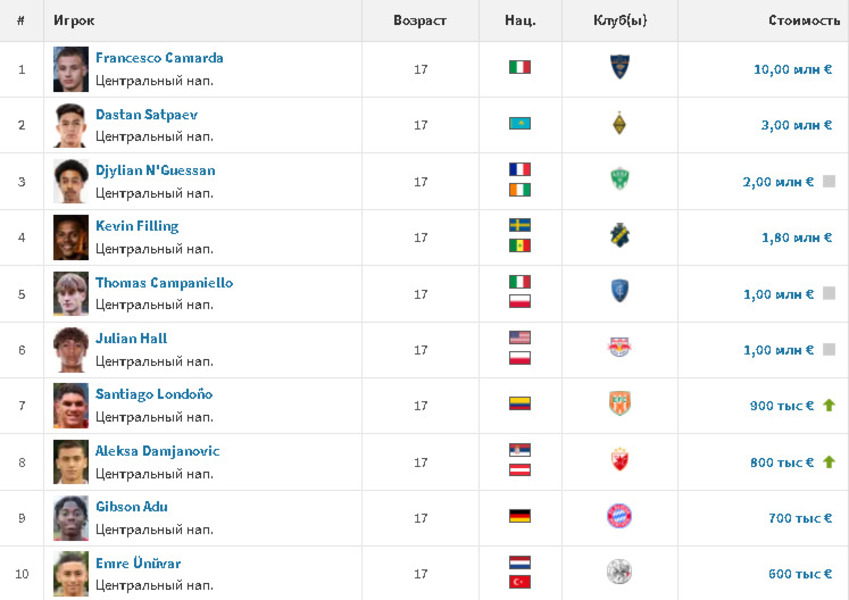Click the Bayern Munich crest next to Gibson Adu
849x600 pixels.
620,517
